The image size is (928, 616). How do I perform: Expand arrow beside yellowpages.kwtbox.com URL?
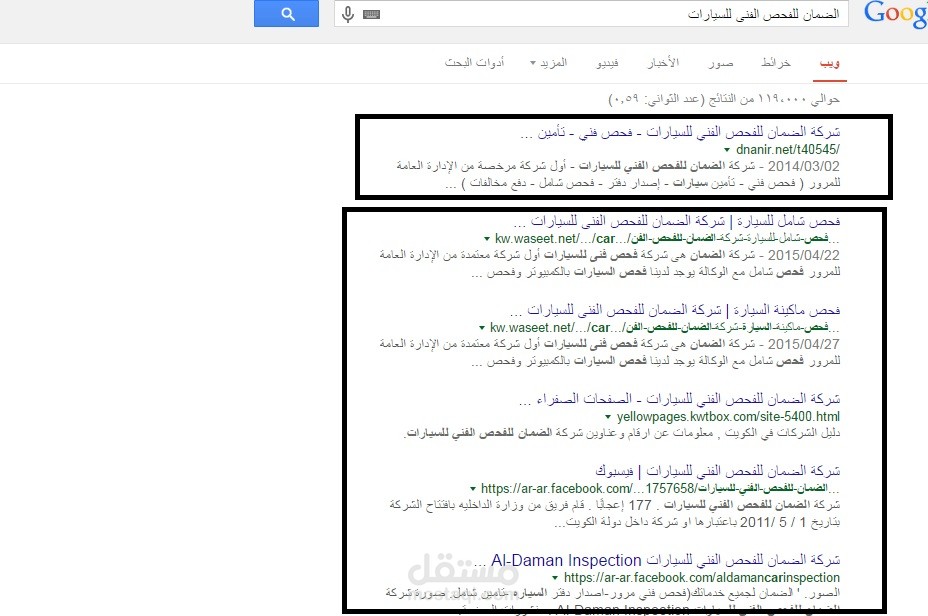click(x=608, y=417)
